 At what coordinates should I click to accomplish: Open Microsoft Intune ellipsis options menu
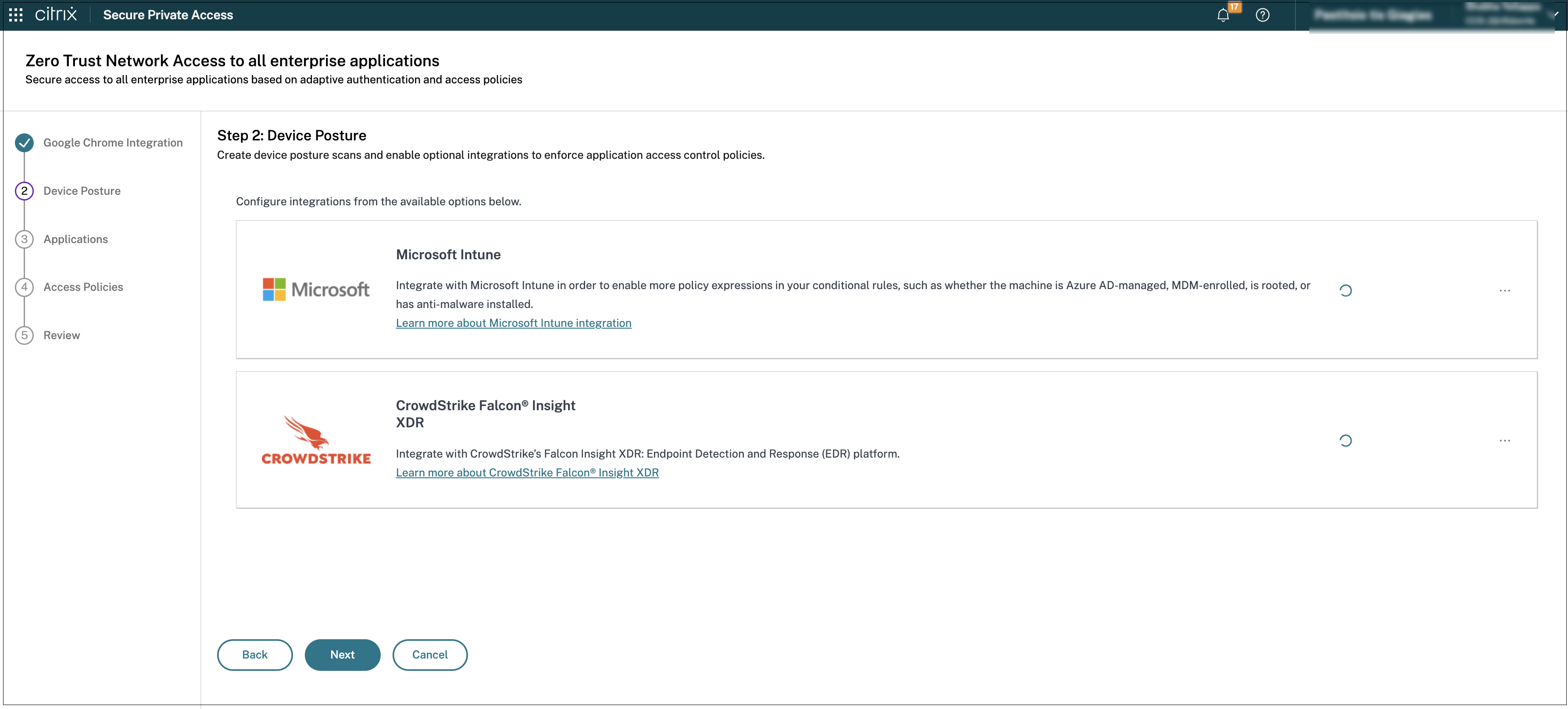1505,290
